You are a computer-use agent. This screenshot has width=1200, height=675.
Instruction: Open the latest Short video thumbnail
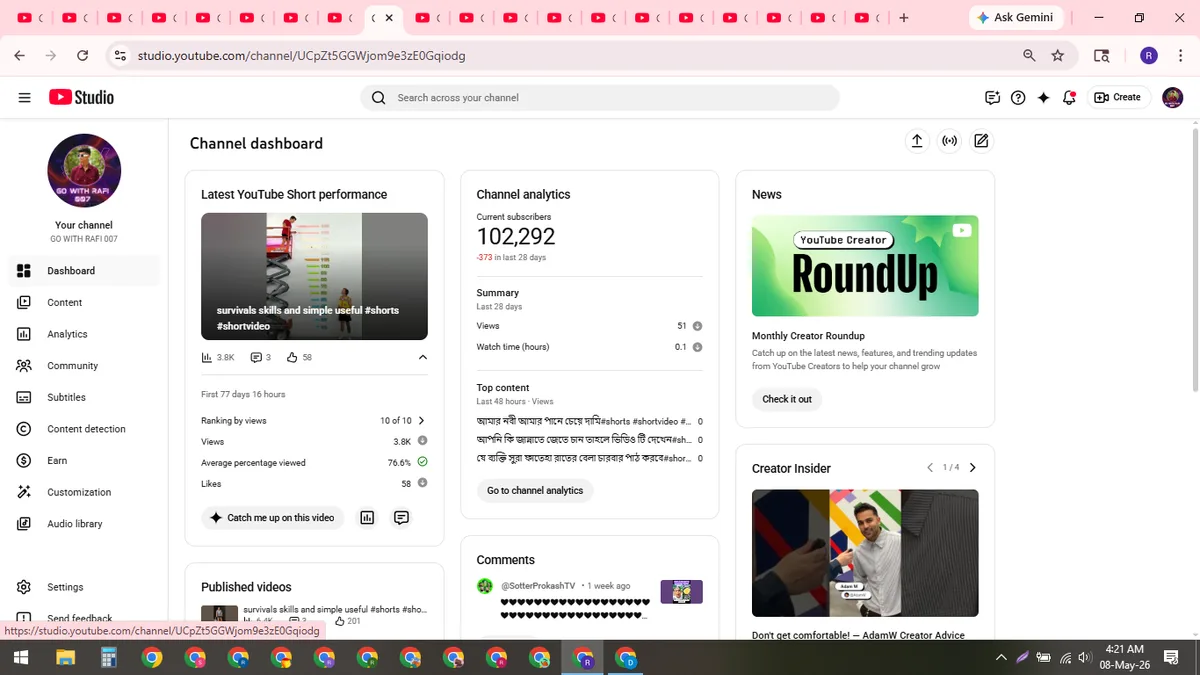314,276
